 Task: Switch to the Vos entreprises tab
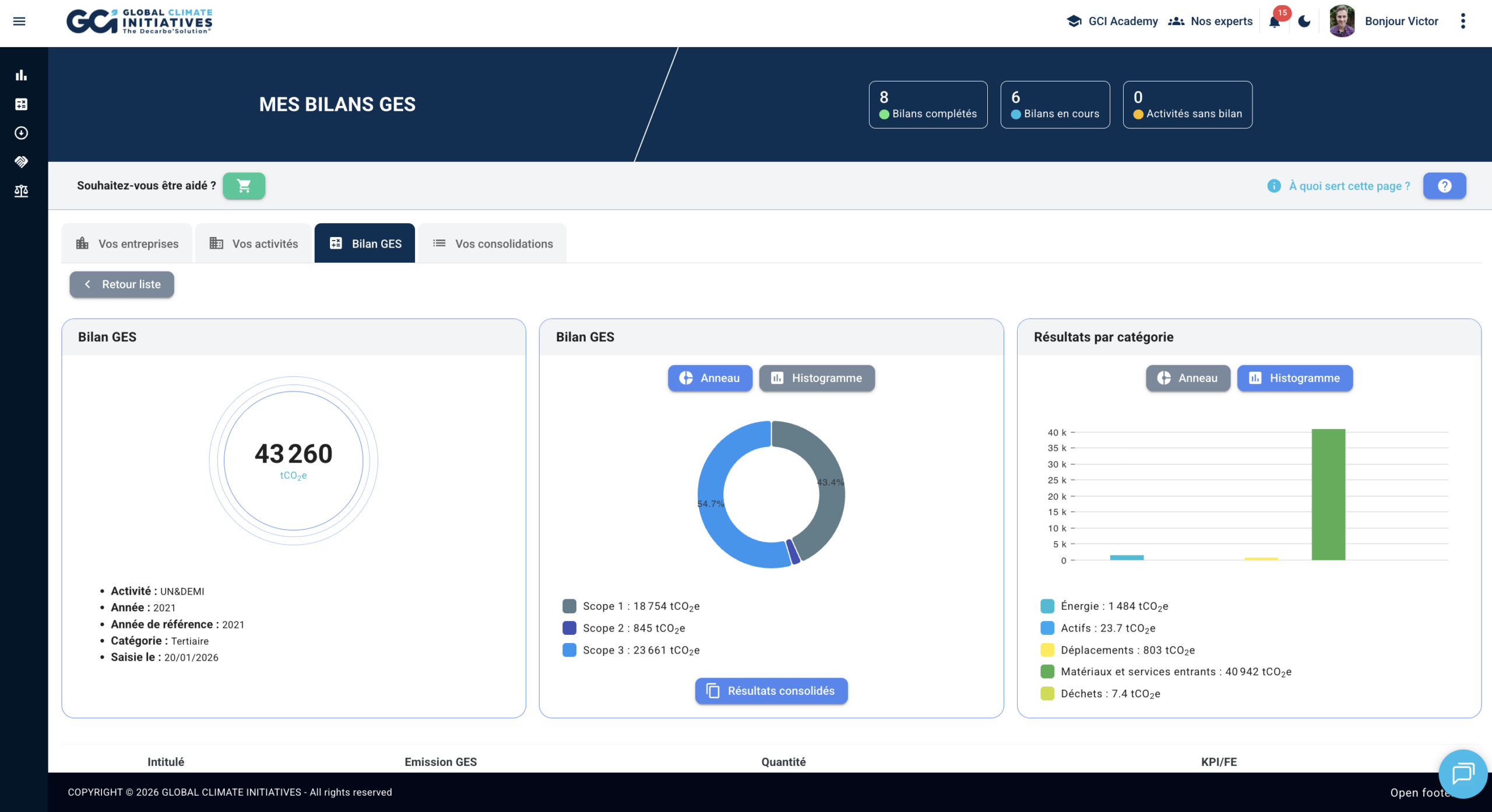click(x=127, y=243)
